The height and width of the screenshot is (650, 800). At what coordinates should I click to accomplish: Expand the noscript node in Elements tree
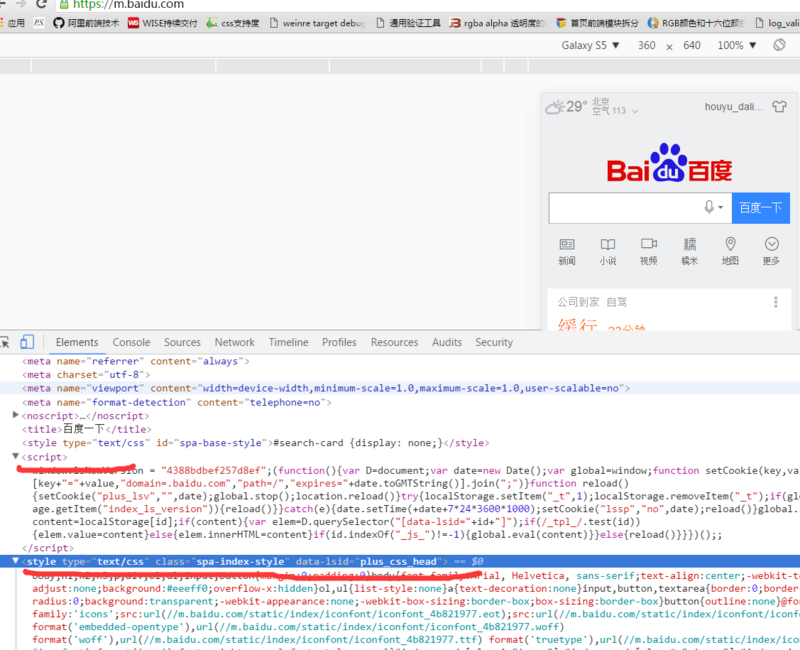coord(16,415)
